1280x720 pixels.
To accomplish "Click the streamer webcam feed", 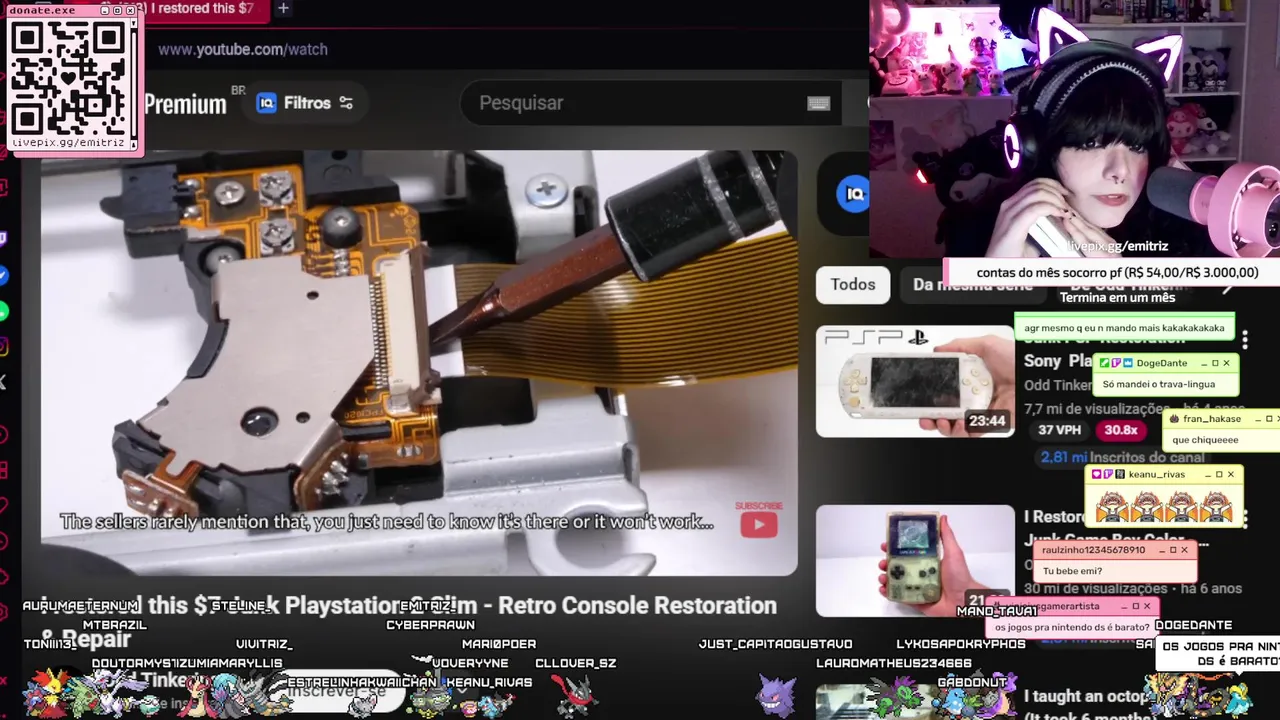I will tap(1074, 128).
